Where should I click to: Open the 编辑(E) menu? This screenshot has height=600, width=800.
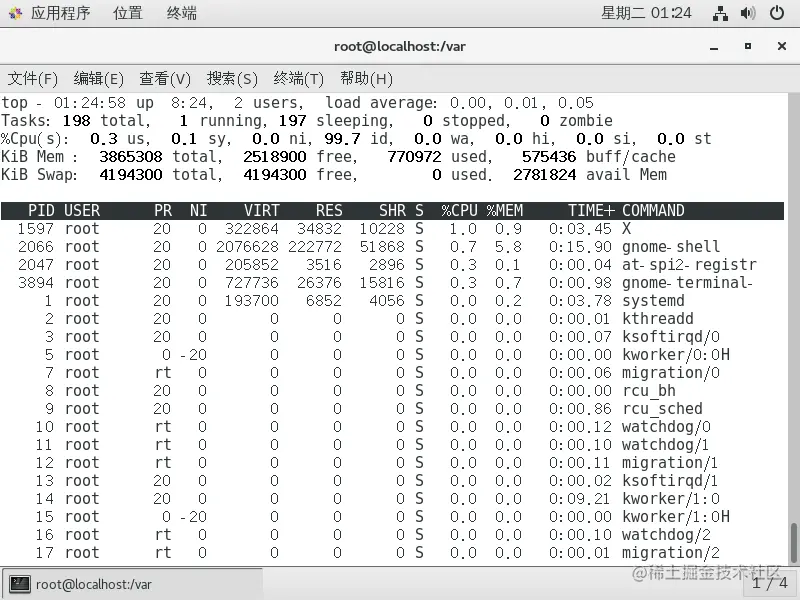(98, 79)
